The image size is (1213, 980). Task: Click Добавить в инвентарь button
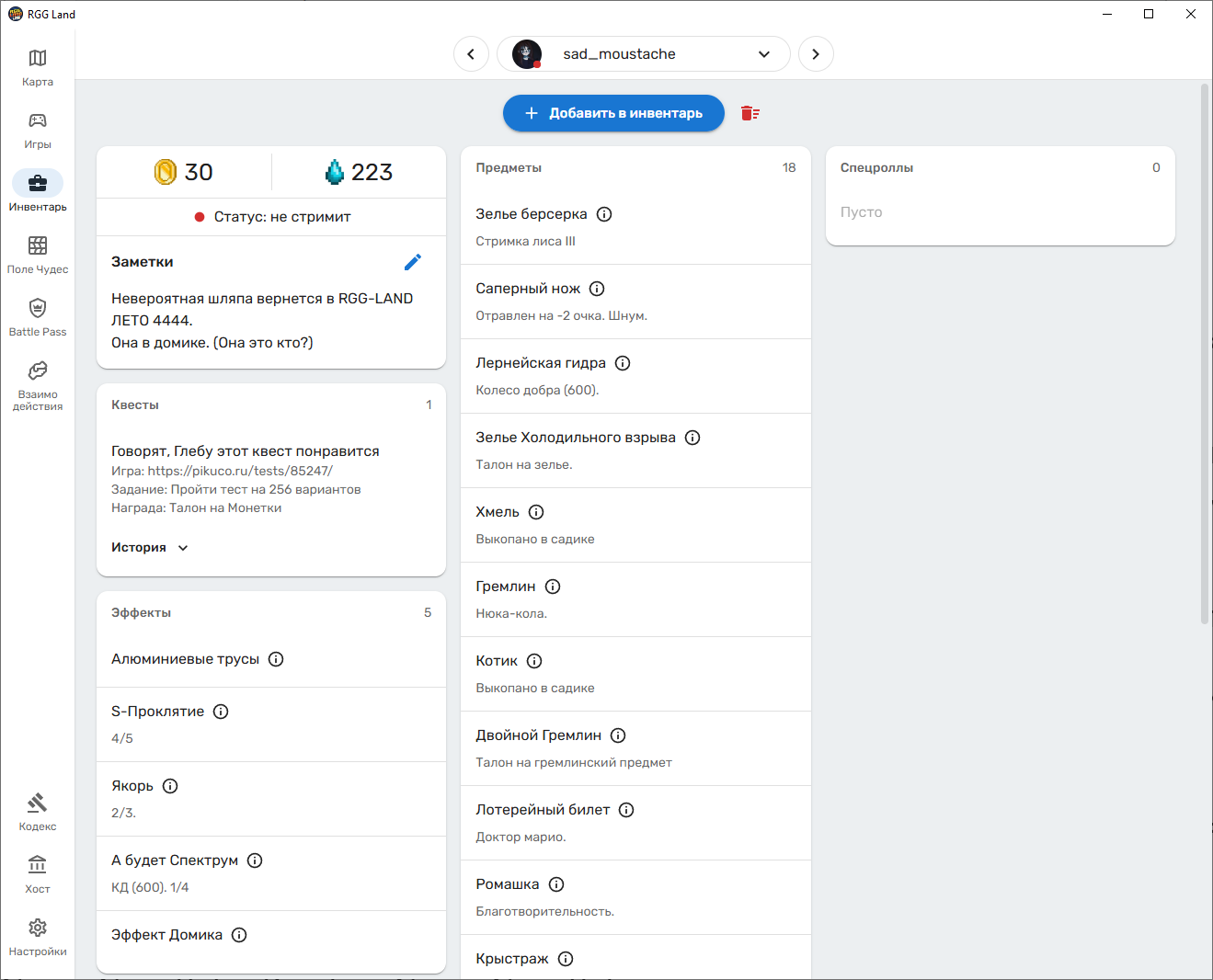pos(613,113)
